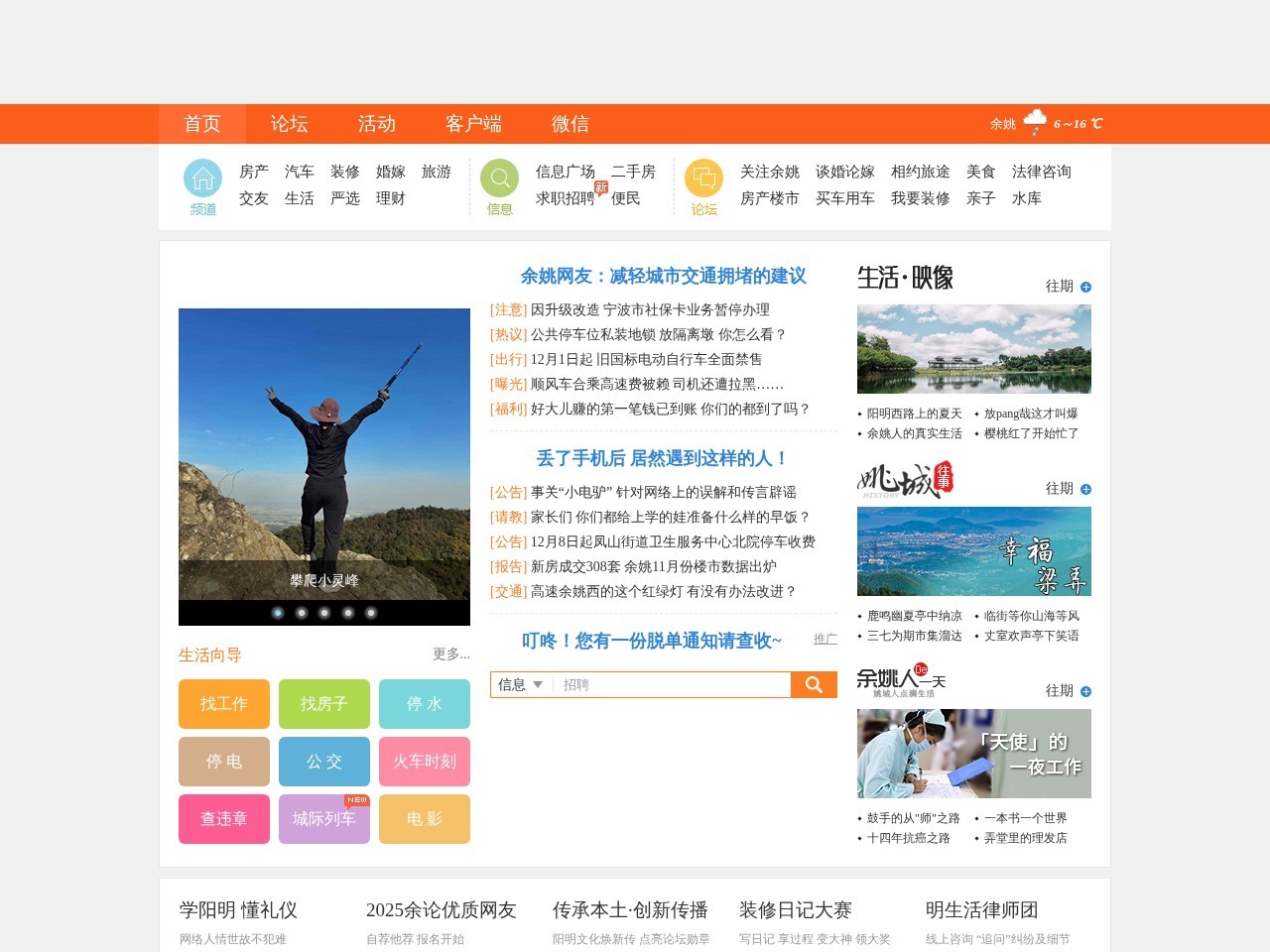Click the 更多... link next to 生活向导
This screenshot has height=952, width=1270.
tap(449, 654)
